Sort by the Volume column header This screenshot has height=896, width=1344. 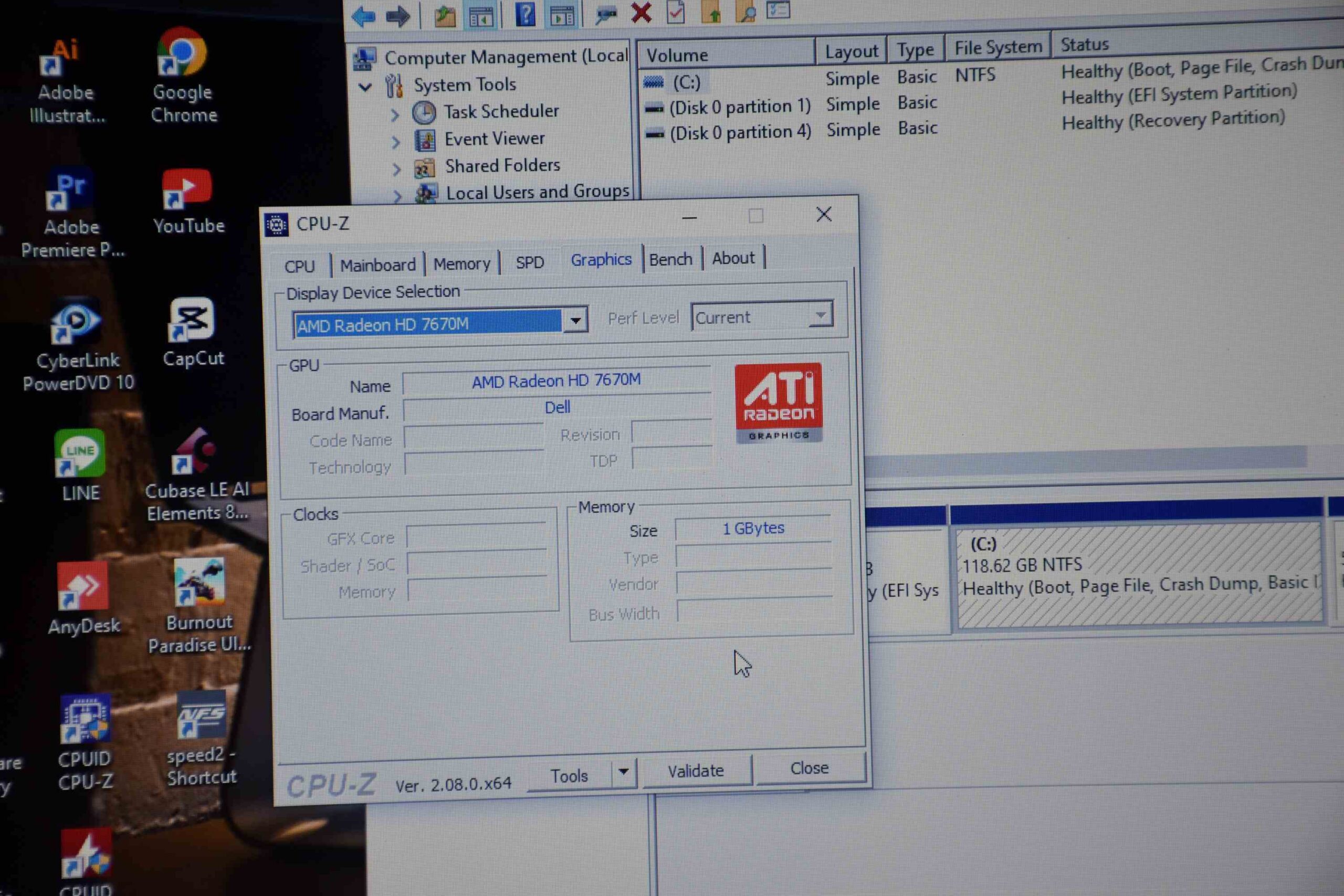click(726, 55)
